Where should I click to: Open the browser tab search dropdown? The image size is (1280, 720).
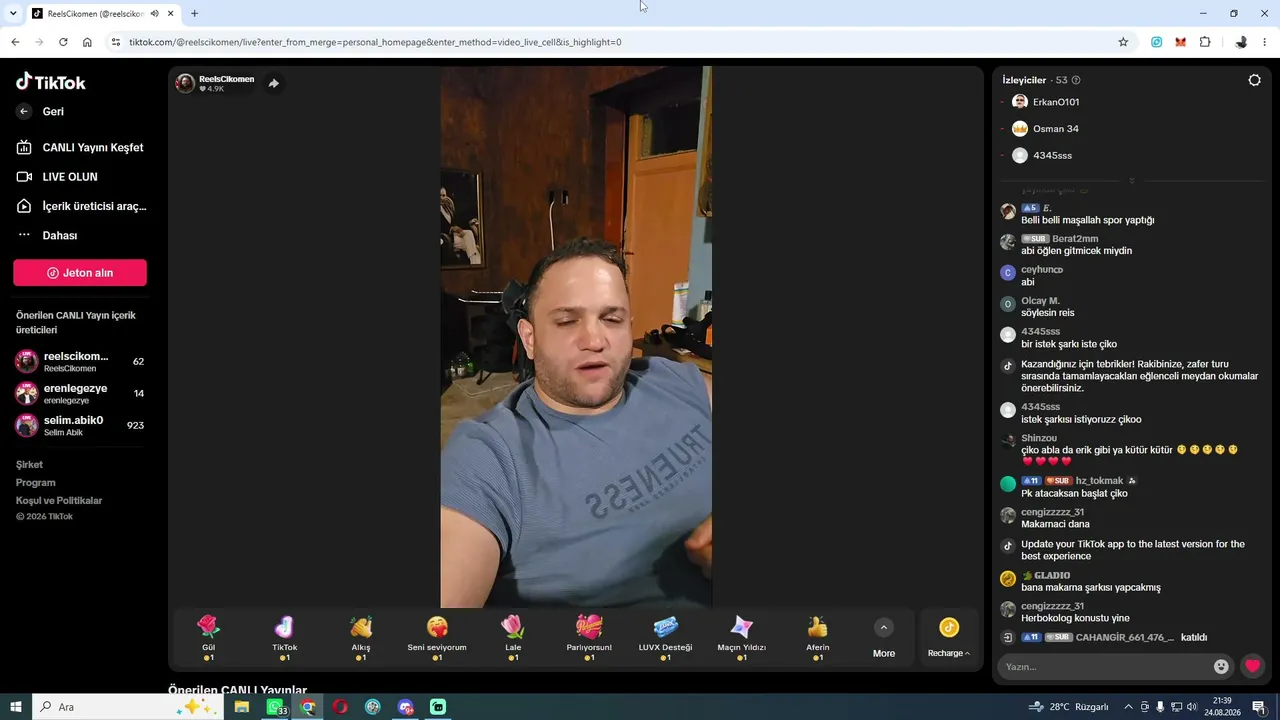pos(13,13)
